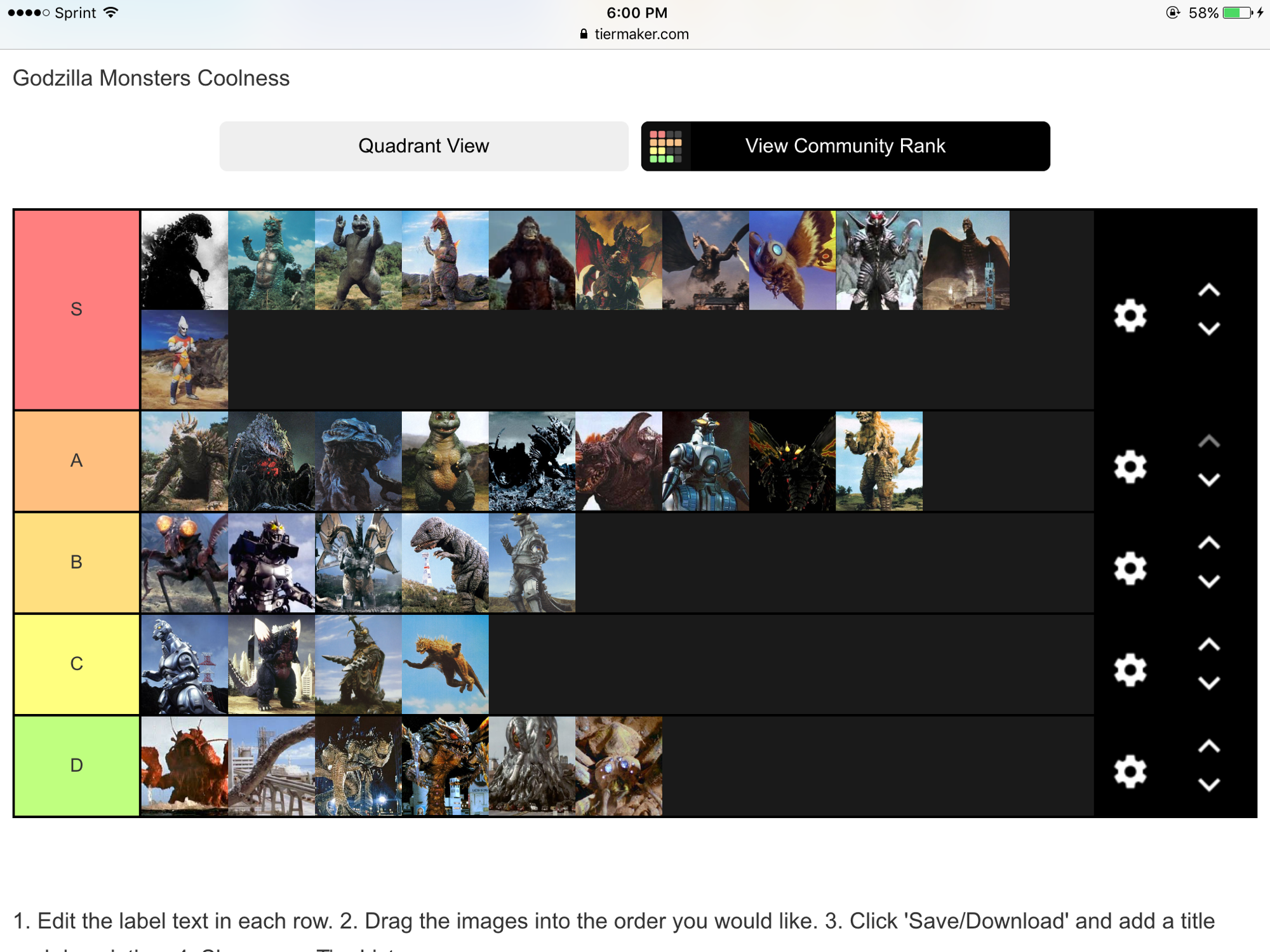The height and width of the screenshot is (952, 1270).
Task: Move the B tier row up
Action: tap(1209, 543)
